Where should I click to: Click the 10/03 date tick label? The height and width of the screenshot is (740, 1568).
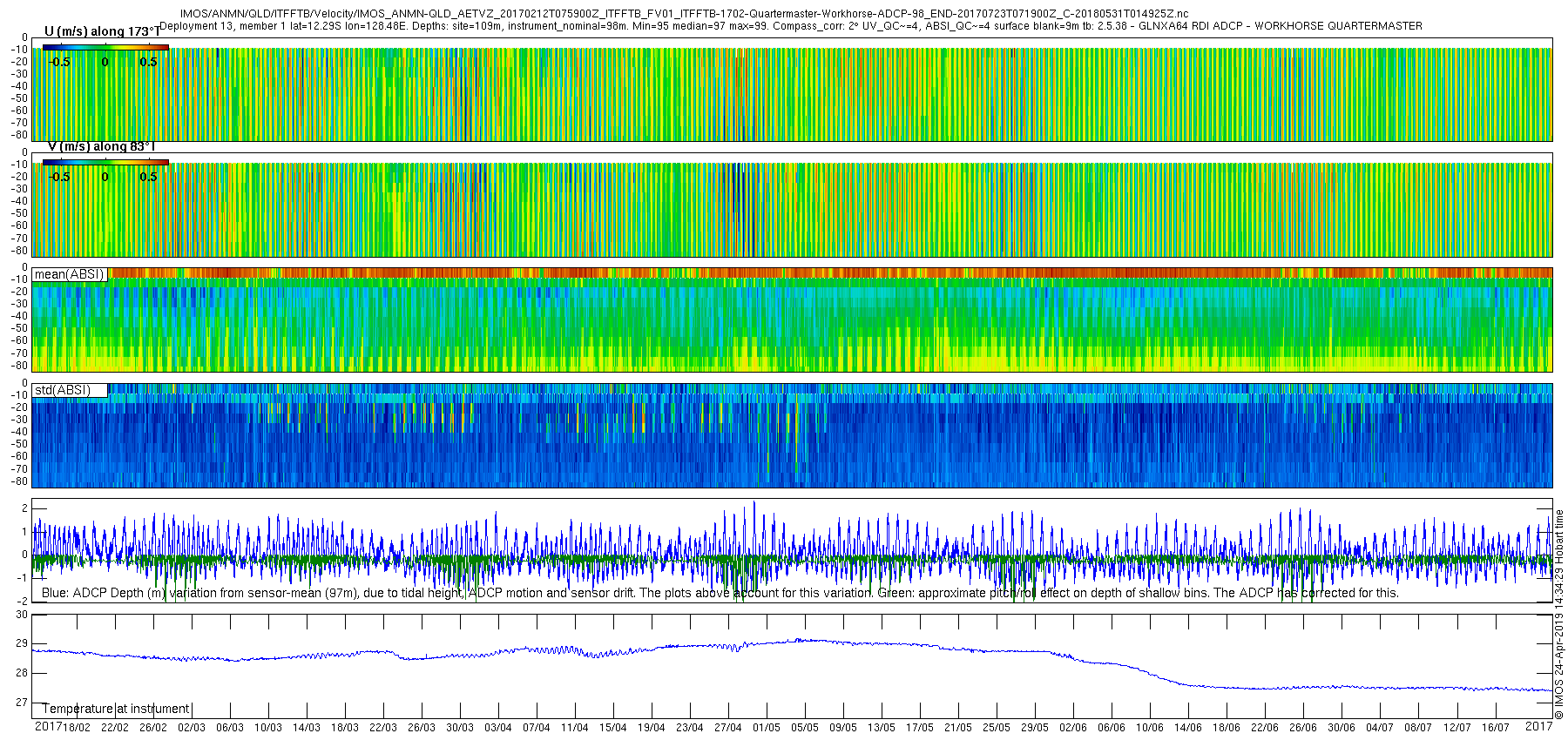[268, 728]
